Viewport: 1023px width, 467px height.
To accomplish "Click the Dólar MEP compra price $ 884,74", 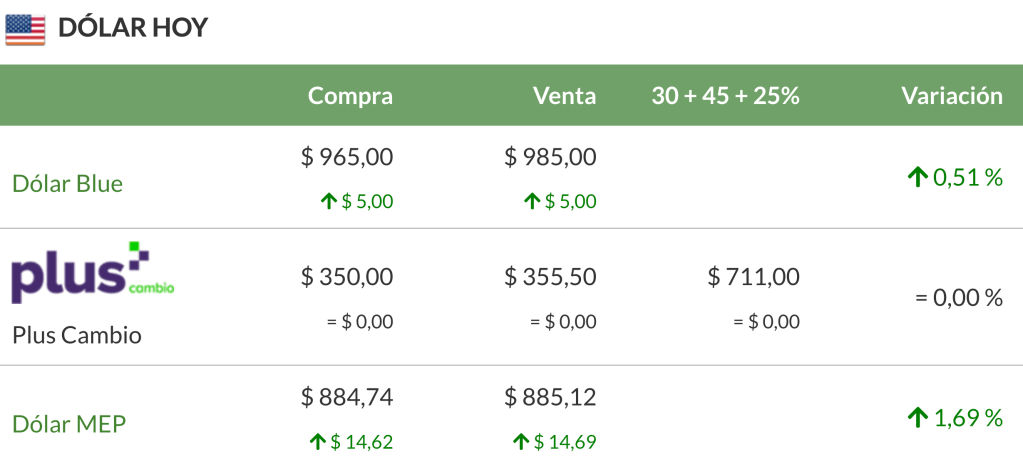I will pyautogui.click(x=347, y=397).
